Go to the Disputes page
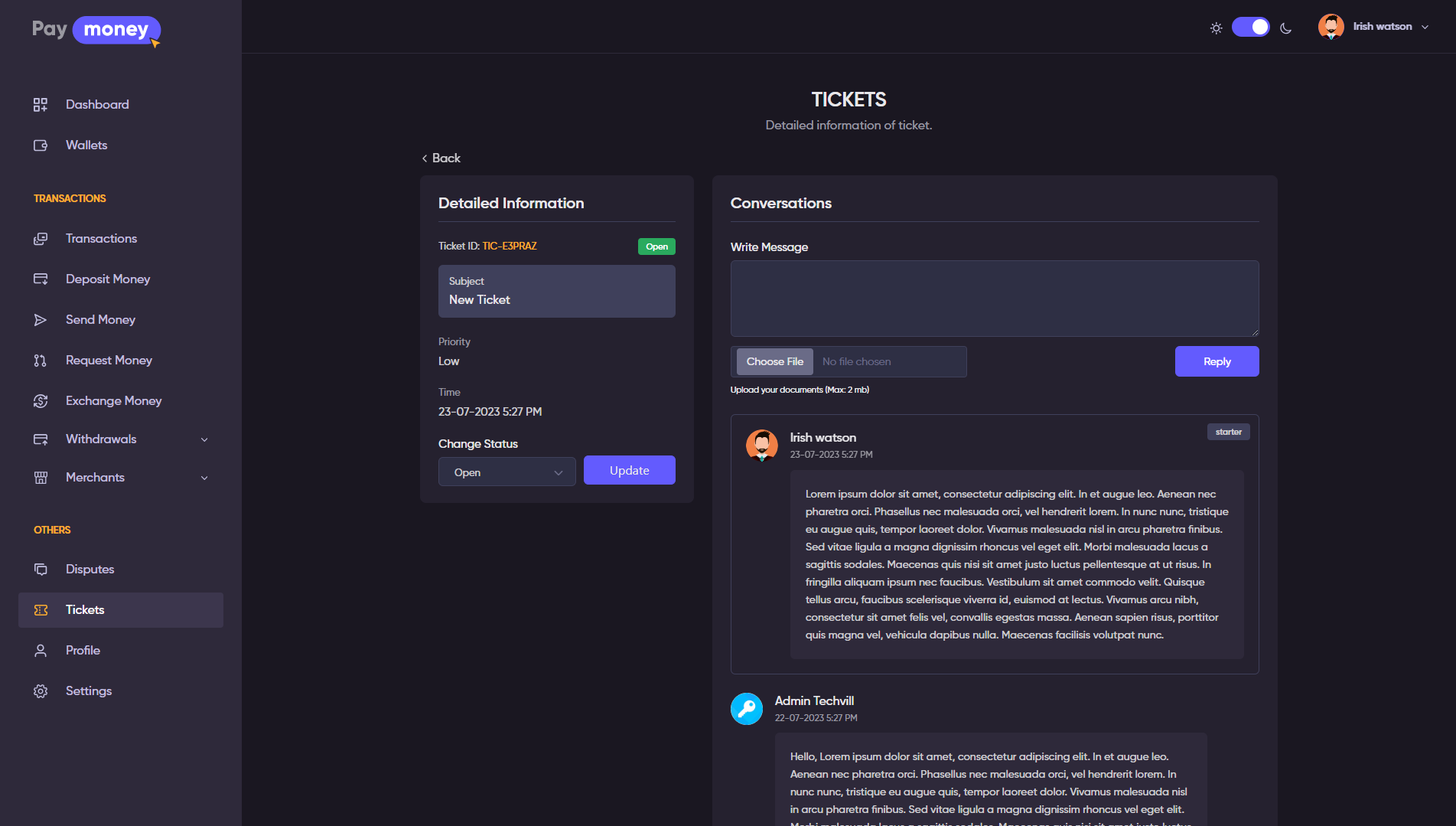Viewport: 1456px width, 826px height. (90, 569)
